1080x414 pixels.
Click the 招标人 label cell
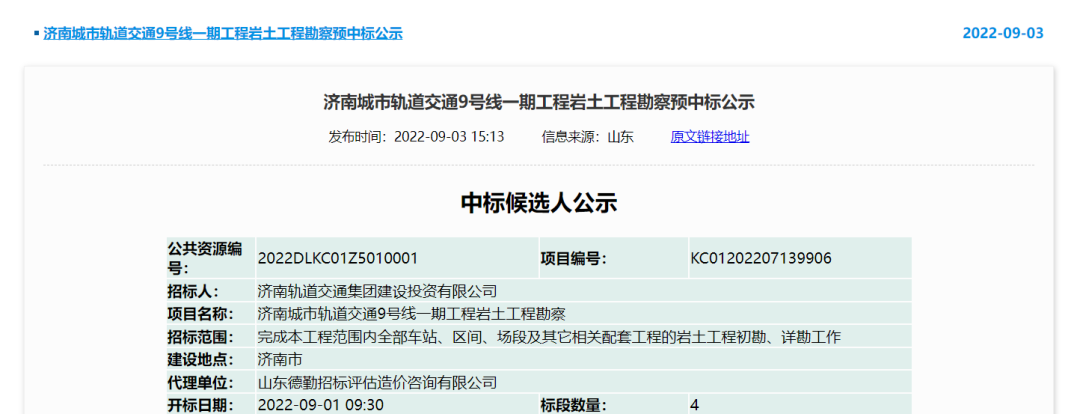pyautogui.click(x=211, y=291)
